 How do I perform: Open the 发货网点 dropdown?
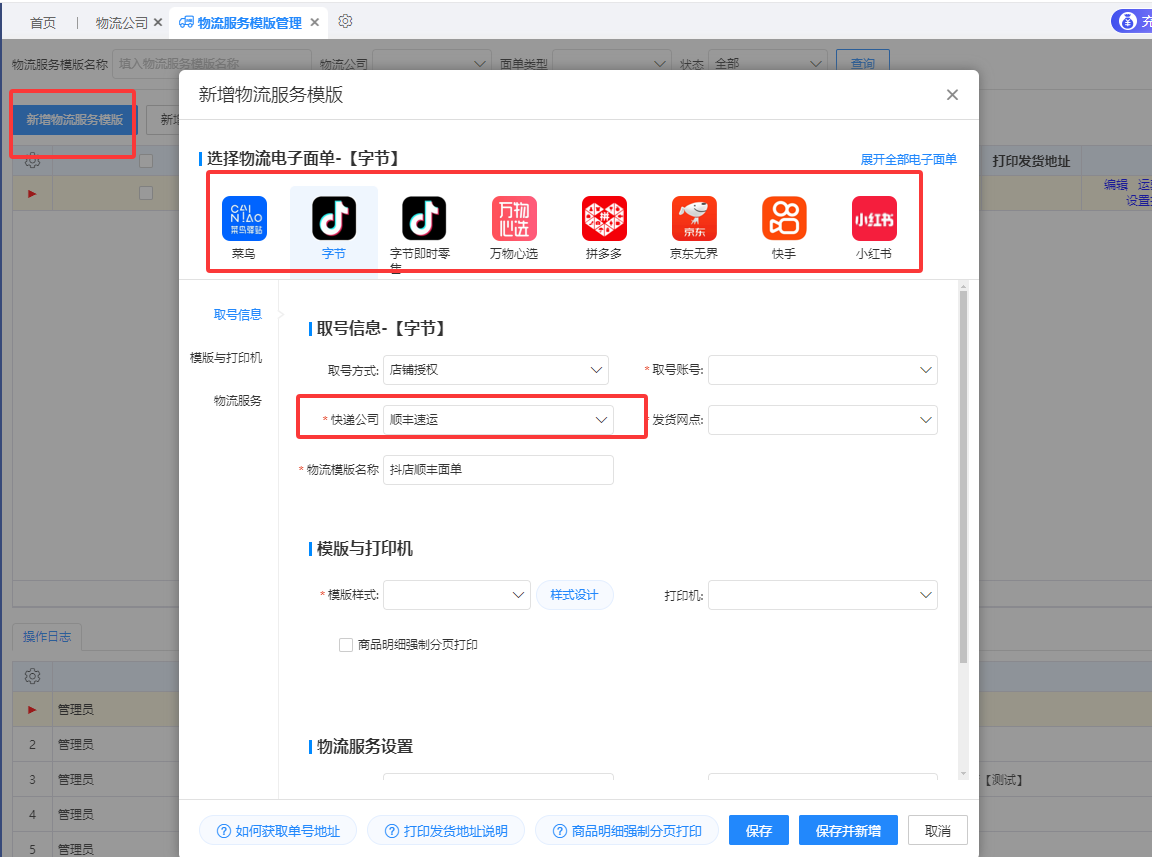823,420
